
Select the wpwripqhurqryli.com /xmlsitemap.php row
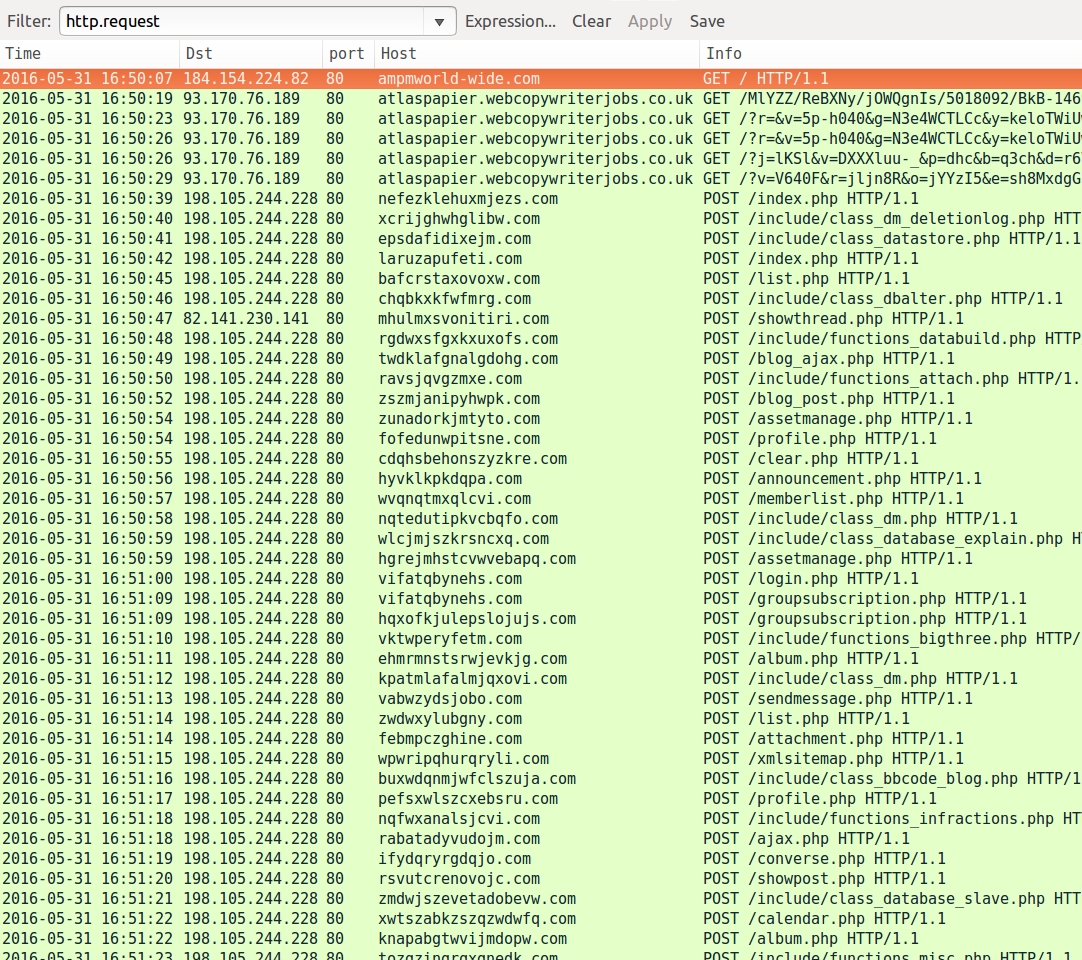coord(463,758)
